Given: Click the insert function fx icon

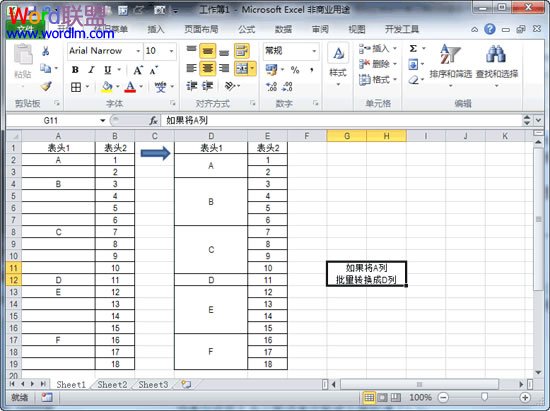Looking at the screenshot, I should tap(153, 121).
